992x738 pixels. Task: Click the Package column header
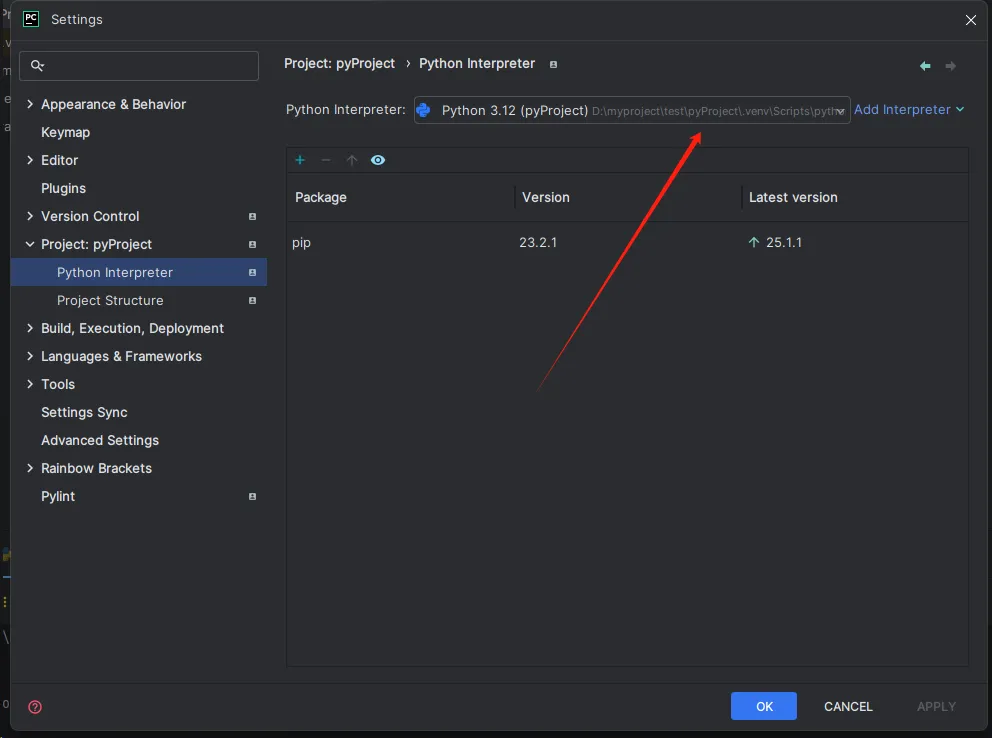(x=321, y=197)
